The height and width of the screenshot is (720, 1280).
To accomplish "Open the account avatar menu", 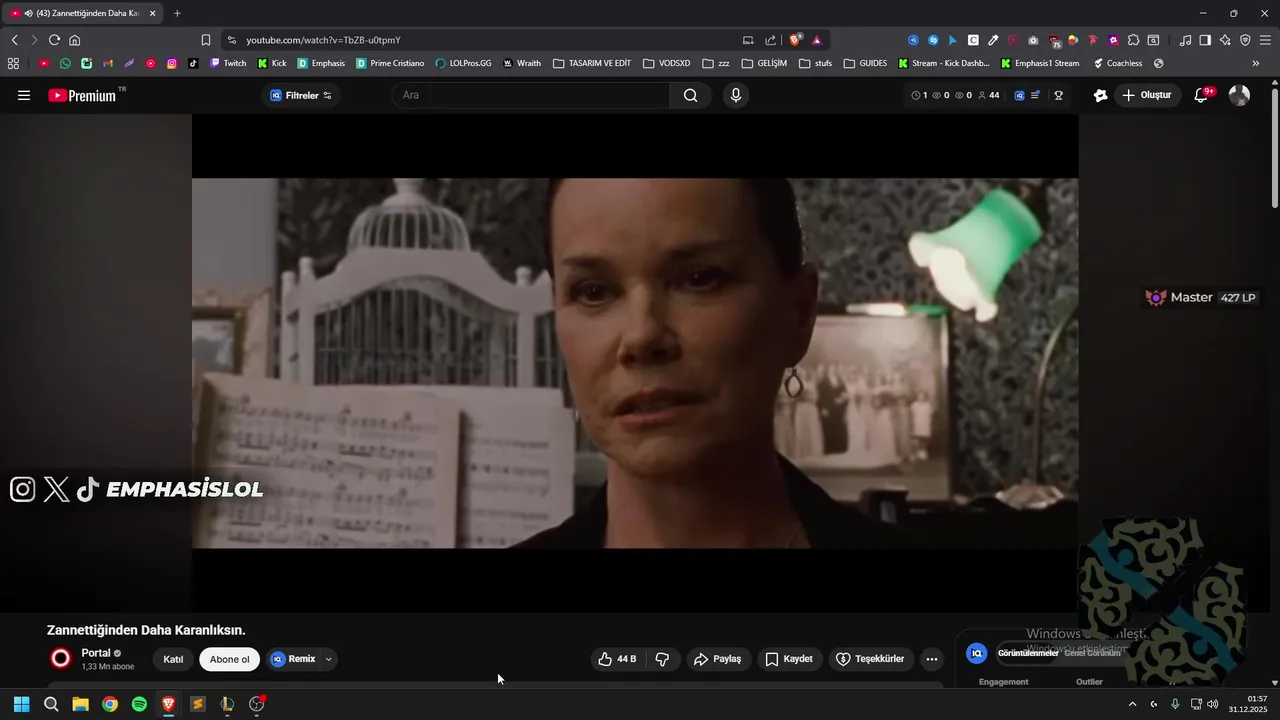I will click(1239, 95).
